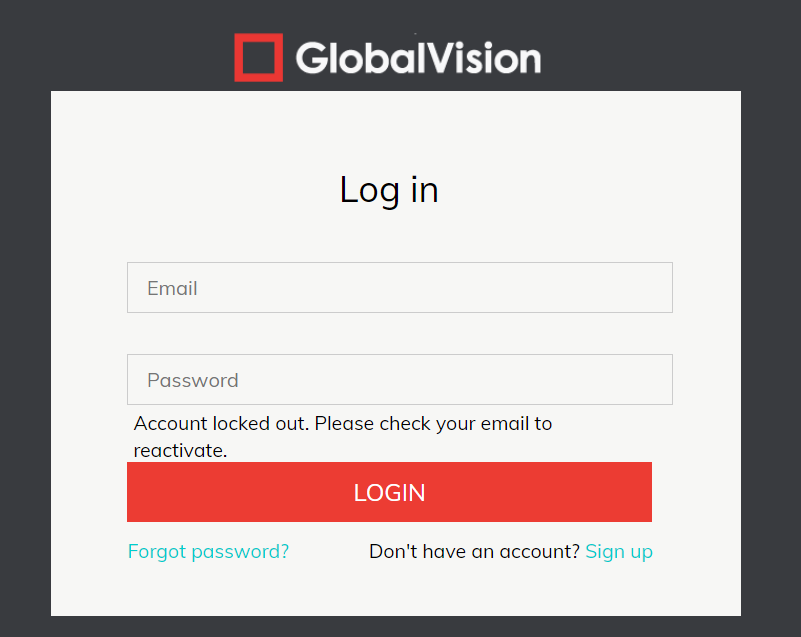The image size is (801, 637).
Task: Click the GlobalVision wordmark text
Action: pos(418,58)
